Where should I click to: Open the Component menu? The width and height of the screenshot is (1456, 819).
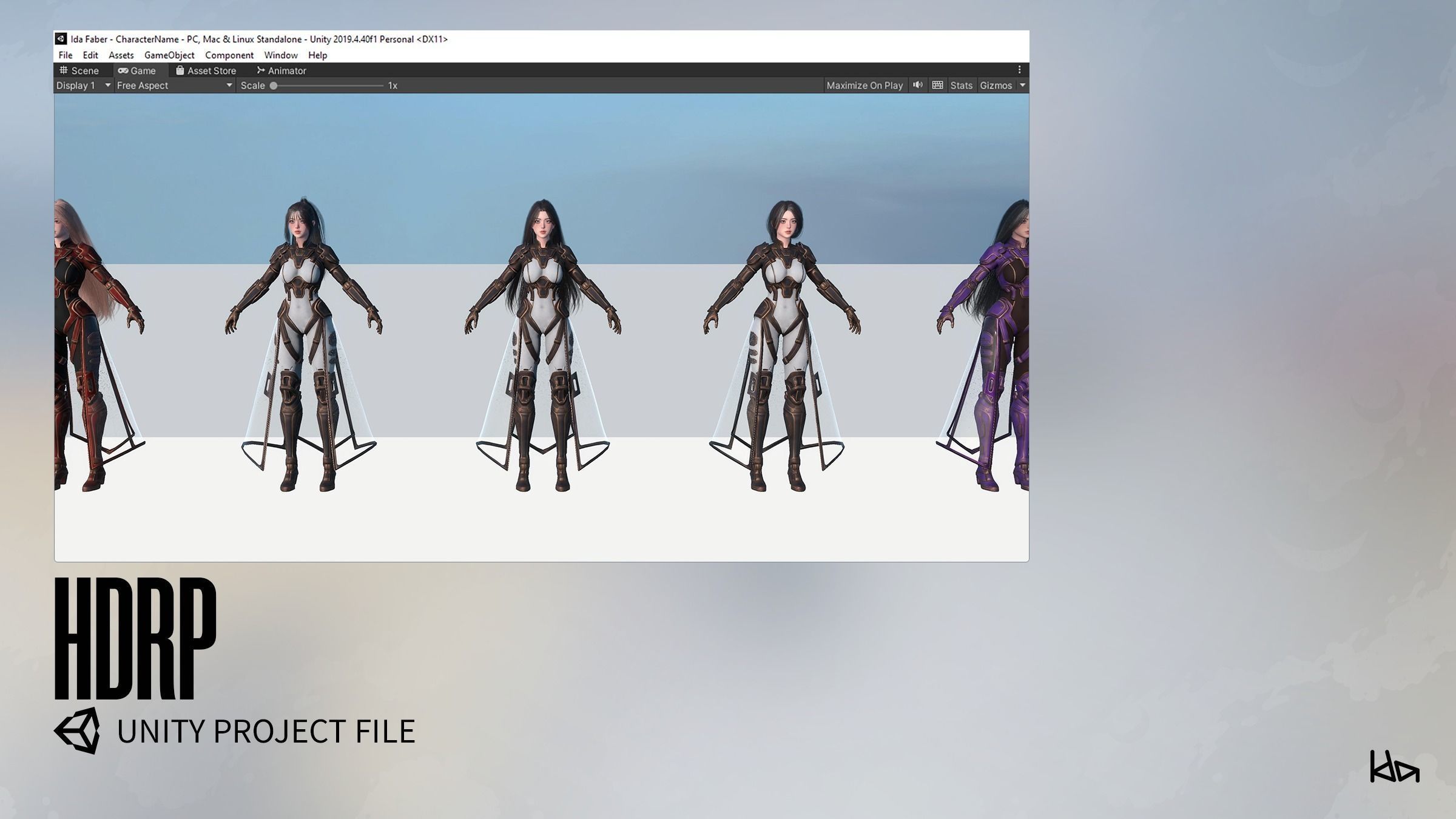click(x=229, y=55)
